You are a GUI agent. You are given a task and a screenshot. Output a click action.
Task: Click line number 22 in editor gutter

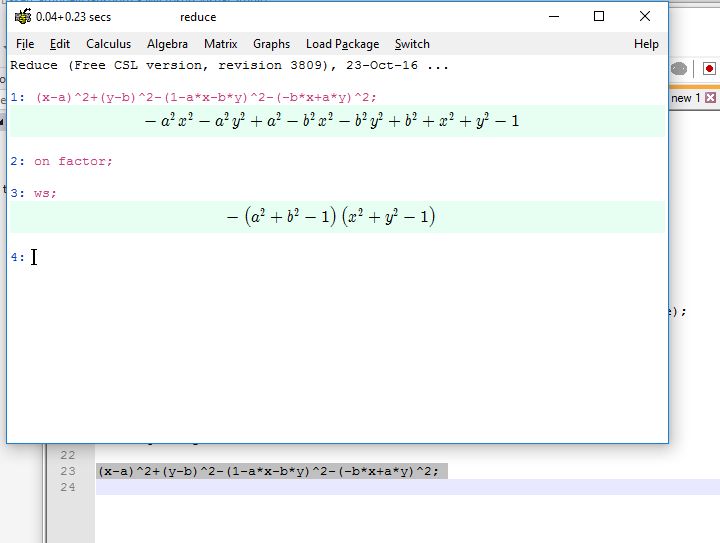tap(68, 455)
